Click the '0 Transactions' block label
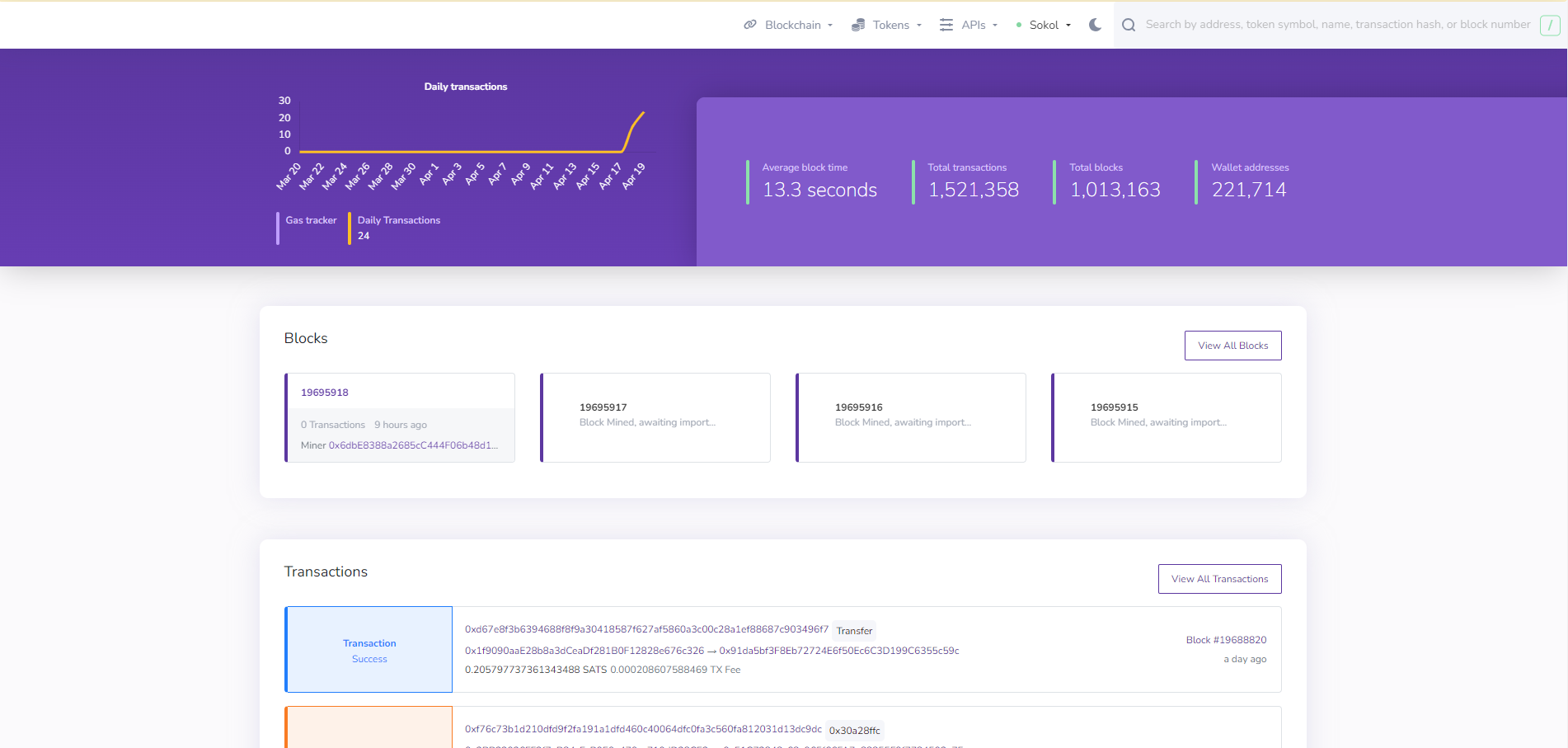1568x748 pixels. pyautogui.click(x=333, y=425)
